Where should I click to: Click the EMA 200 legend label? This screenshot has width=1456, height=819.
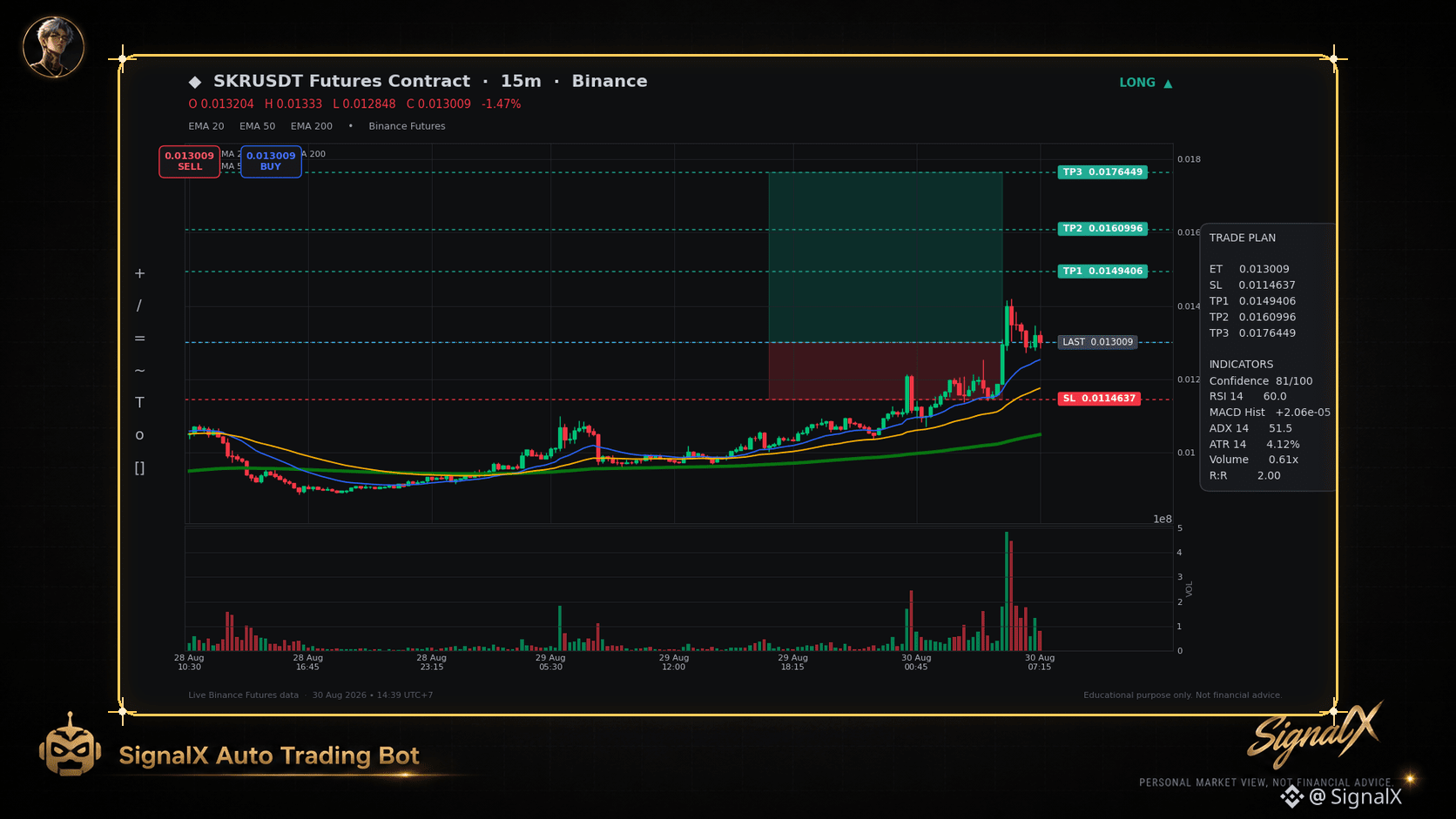312,126
